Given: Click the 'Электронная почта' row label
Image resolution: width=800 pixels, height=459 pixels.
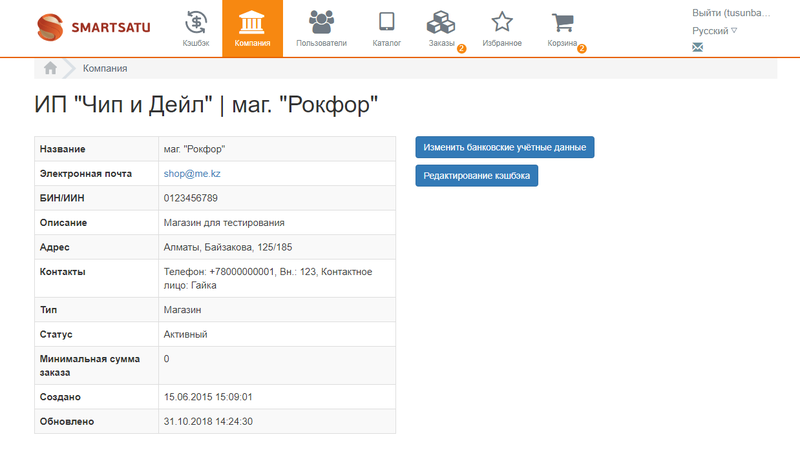Looking at the screenshot, I should [x=86, y=173].
